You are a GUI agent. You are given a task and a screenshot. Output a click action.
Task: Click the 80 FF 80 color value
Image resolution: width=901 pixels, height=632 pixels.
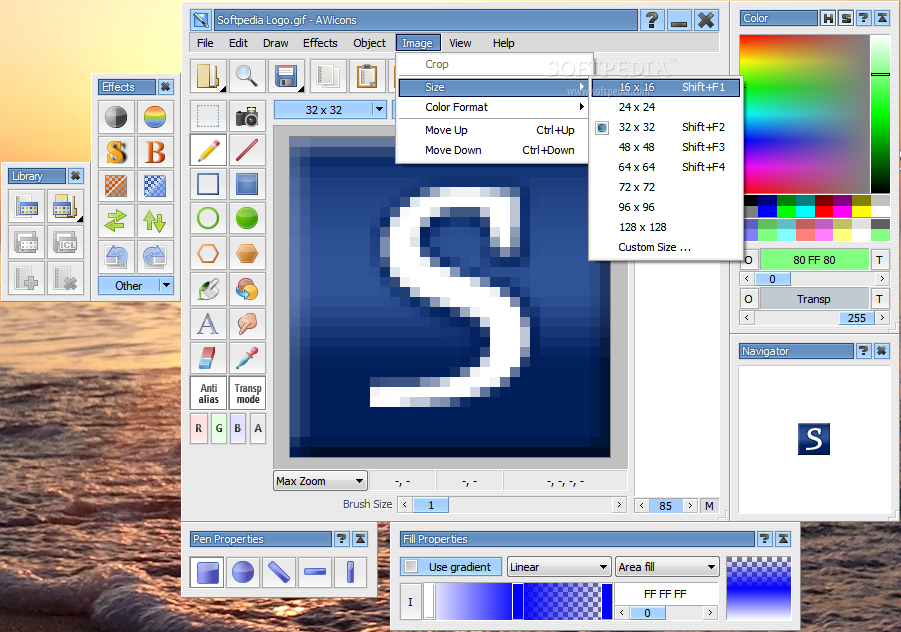(x=814, y=260)
